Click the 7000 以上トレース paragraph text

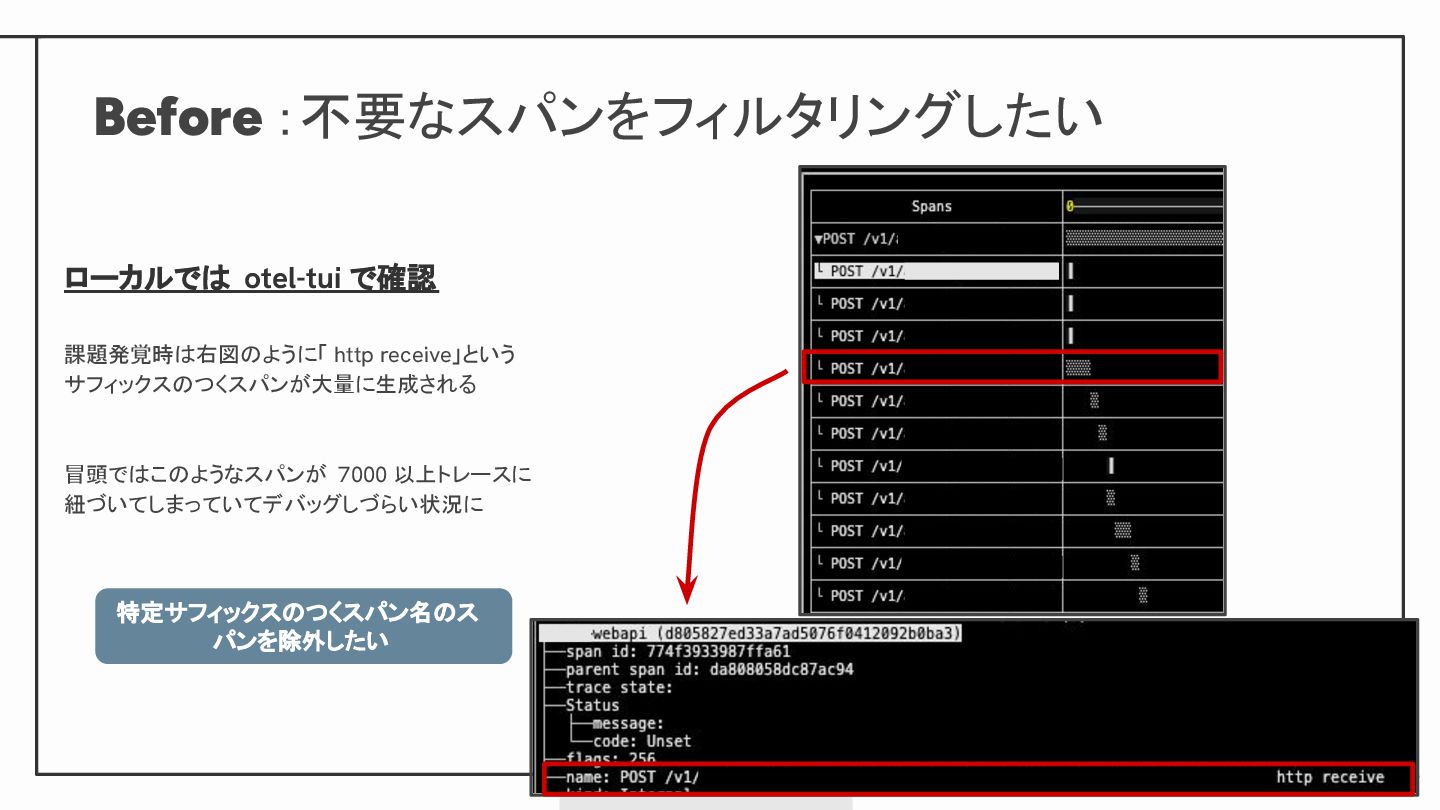(x=298, y=489)
